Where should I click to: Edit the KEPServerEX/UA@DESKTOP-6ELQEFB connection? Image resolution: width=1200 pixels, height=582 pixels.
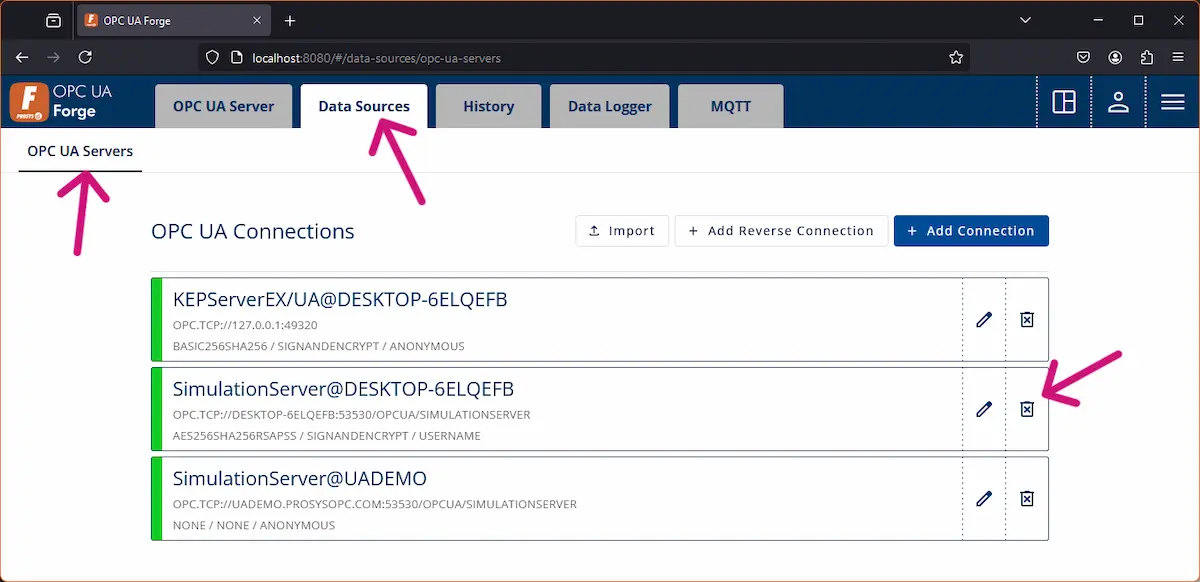tap(984, 319)
